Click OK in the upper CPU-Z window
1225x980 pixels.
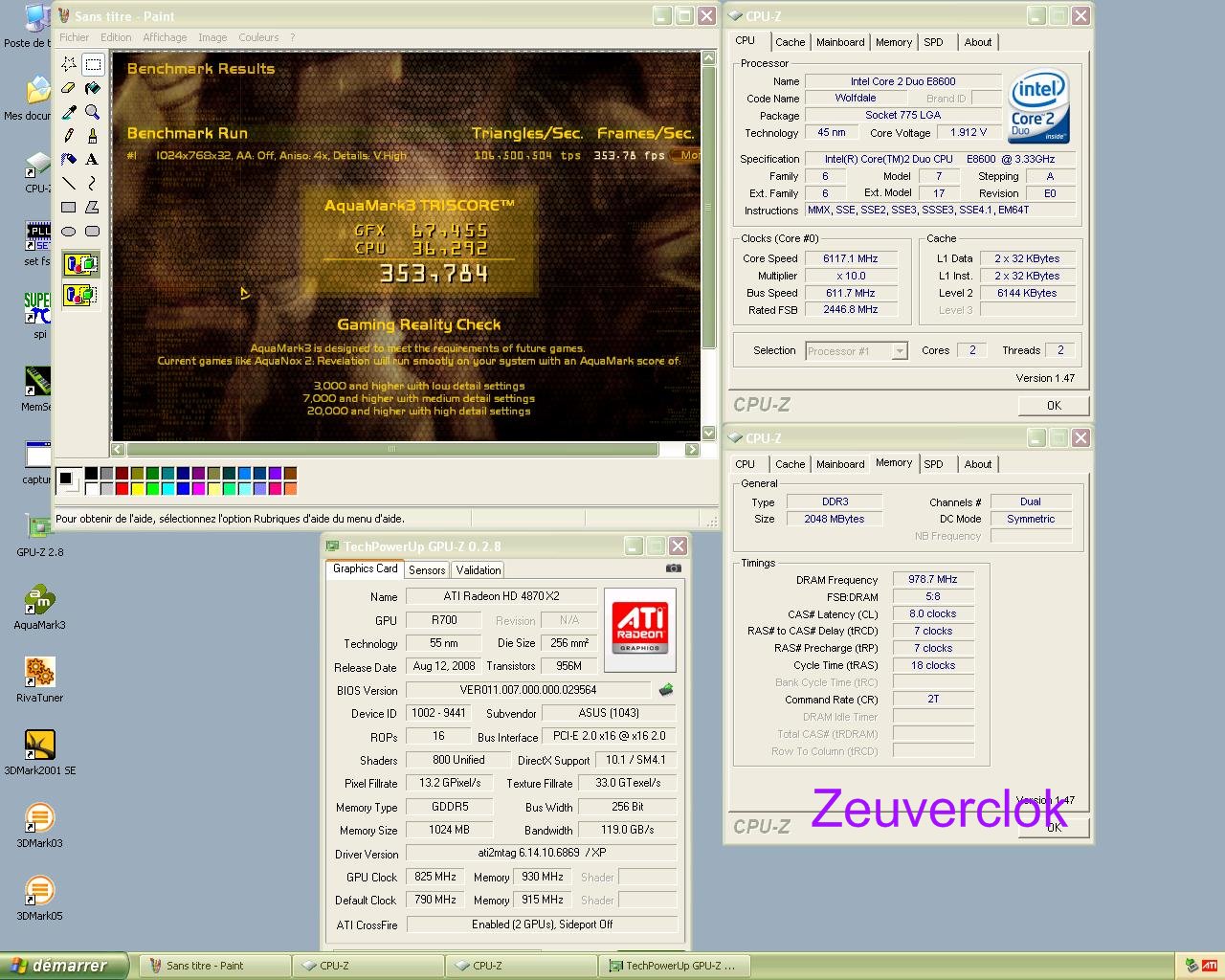point(1054,406)
